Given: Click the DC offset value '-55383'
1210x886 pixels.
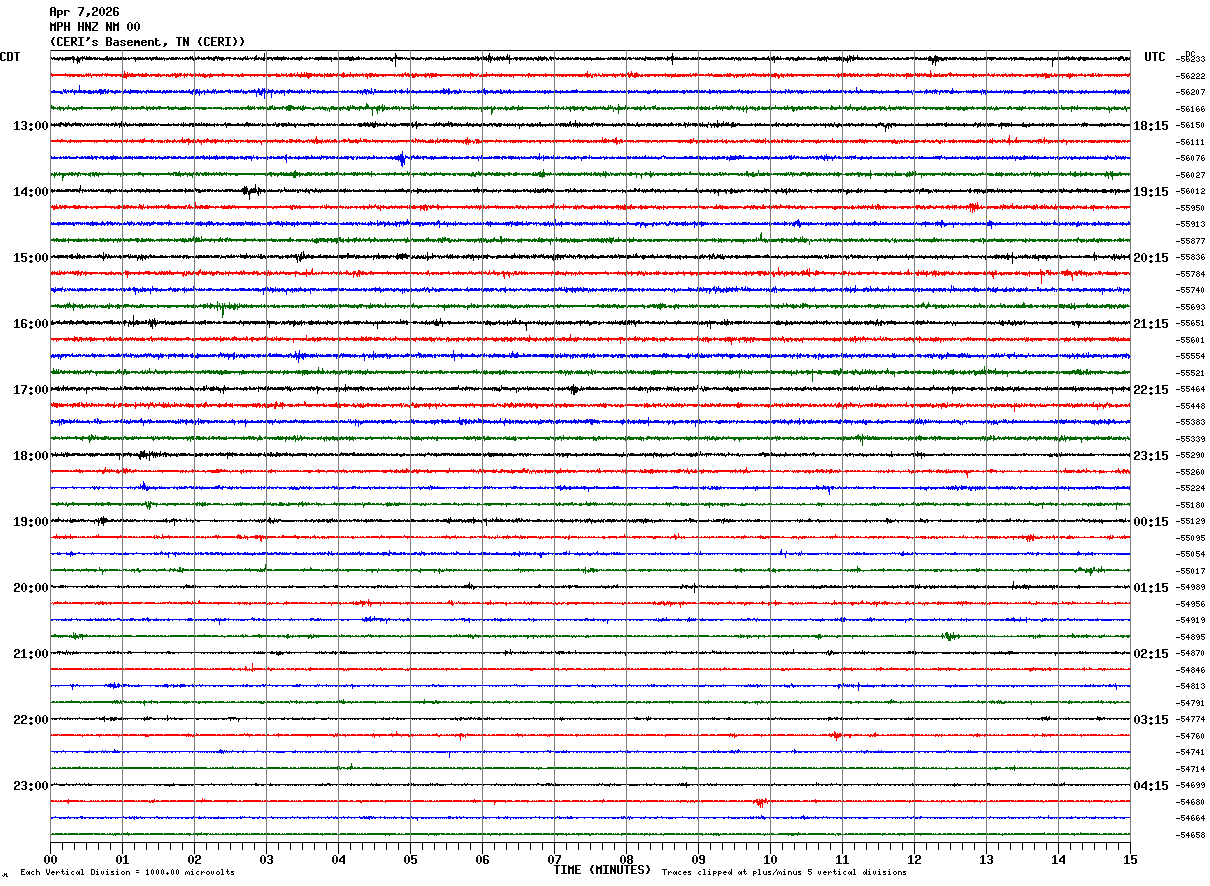Looking at the screenshot, I should click(x=1190, y=422).
